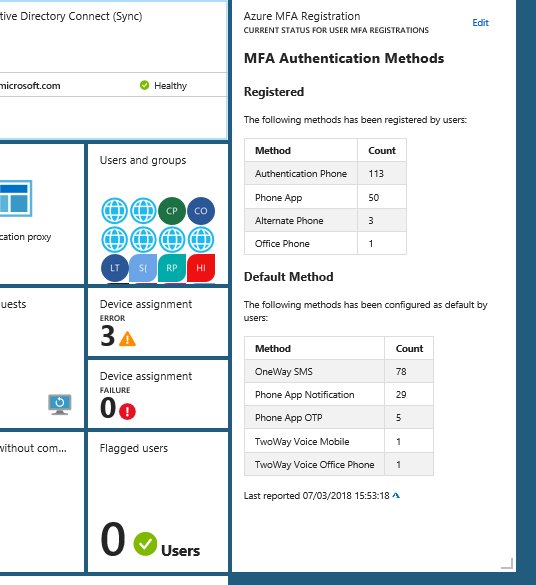Open the Users and groups tile
This screenshot has width=536, height=585.
(x=158, y=214)
